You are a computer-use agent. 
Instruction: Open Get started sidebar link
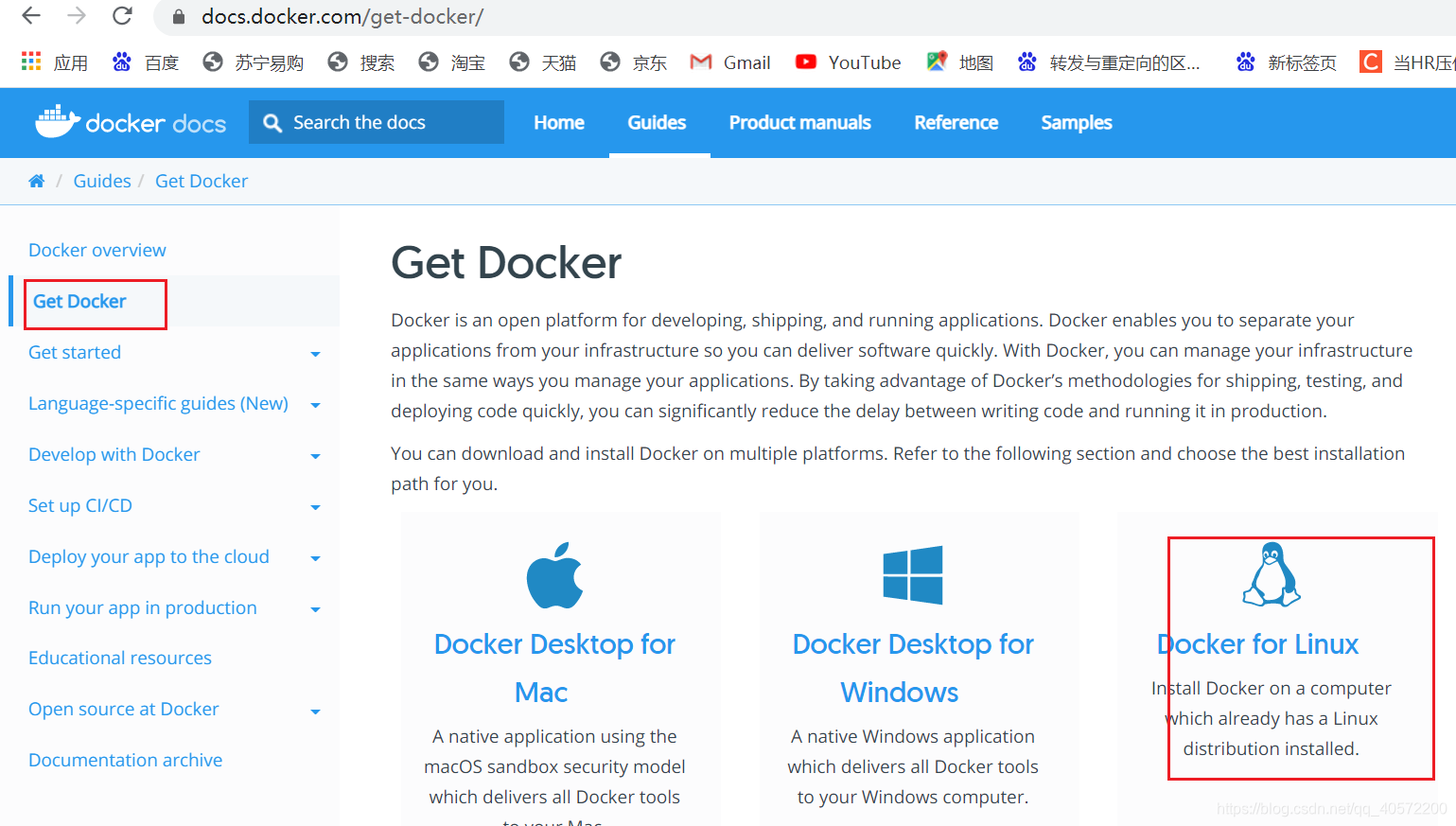pyautogui.click(x=75, y=352)
